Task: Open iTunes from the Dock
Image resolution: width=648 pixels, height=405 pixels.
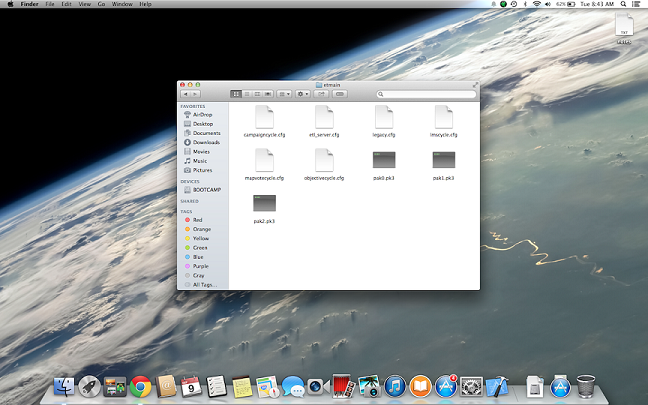Action: pos(395,386)
